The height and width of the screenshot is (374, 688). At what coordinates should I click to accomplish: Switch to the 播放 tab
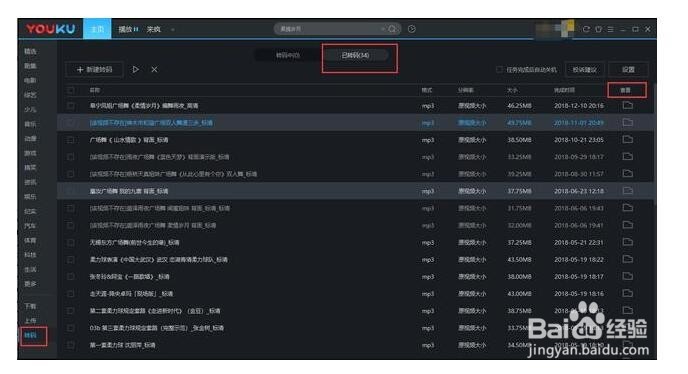[x=128, y=29]
